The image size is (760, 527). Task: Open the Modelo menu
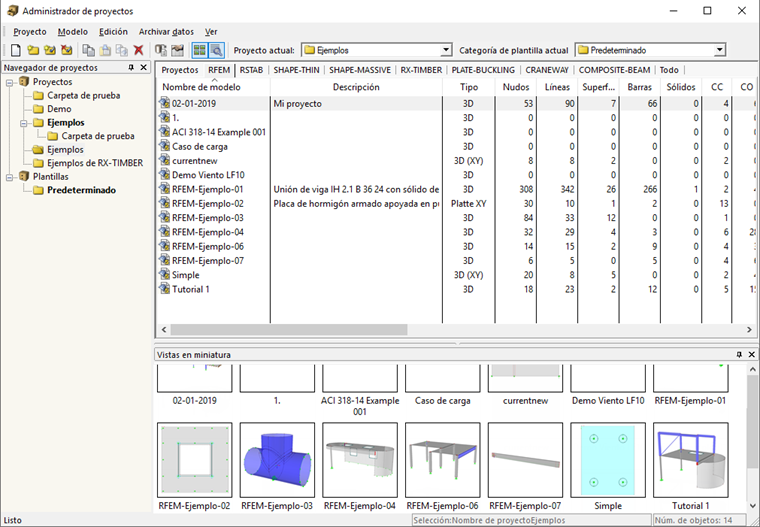coord(73,32)
